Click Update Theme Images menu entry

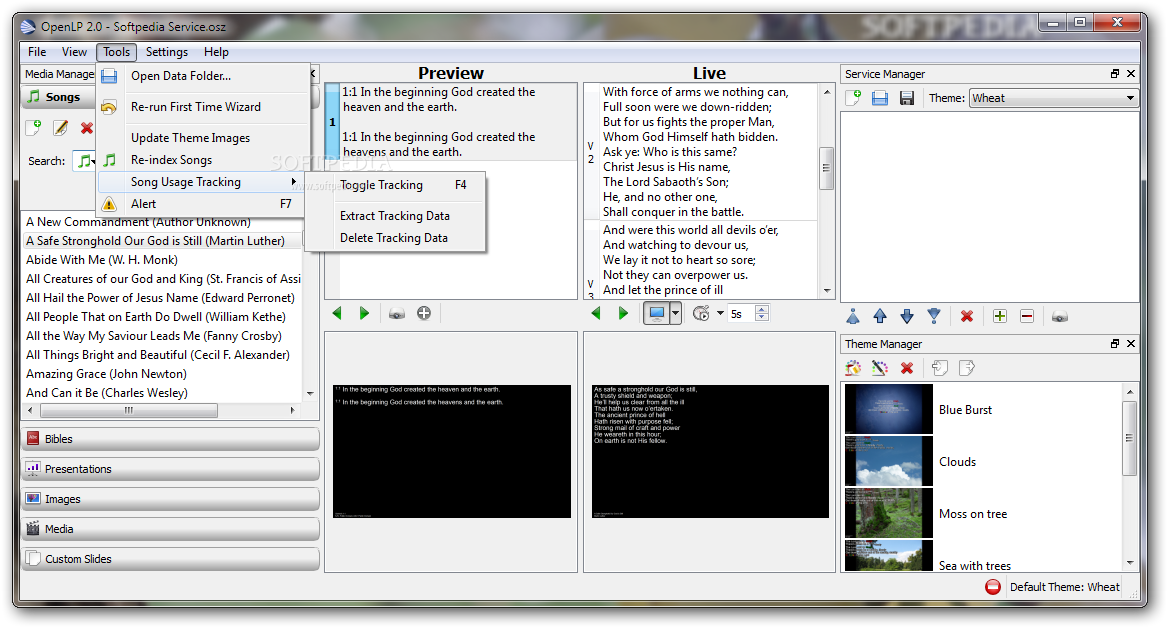203,138
